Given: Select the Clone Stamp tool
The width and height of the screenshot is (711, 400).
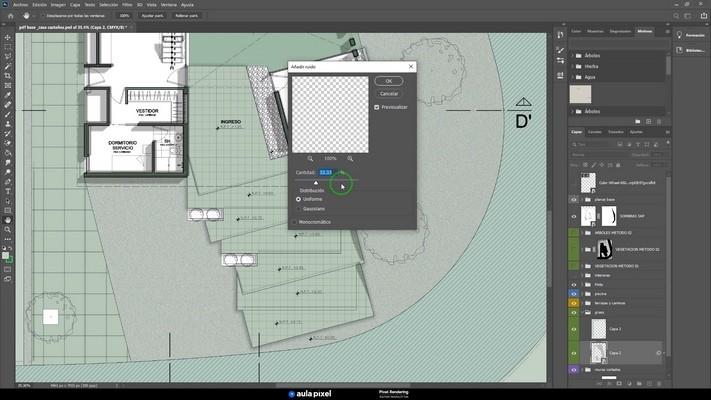Looking at the screenshot, I should pyautogui.click(x=8, y=124).
